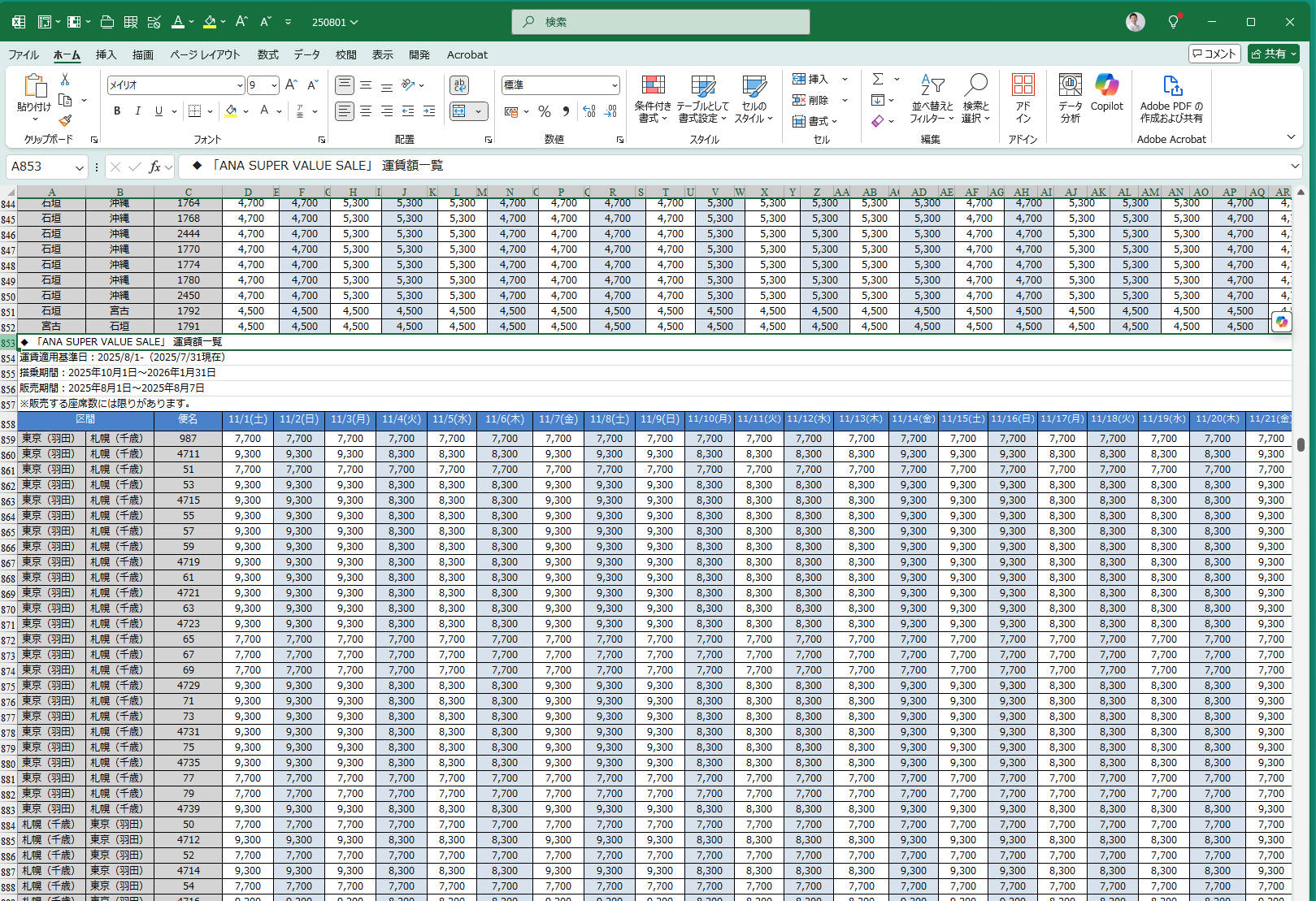Toggle Align Left horizontal alignment
1316x901 pixels.
[345, 110]
